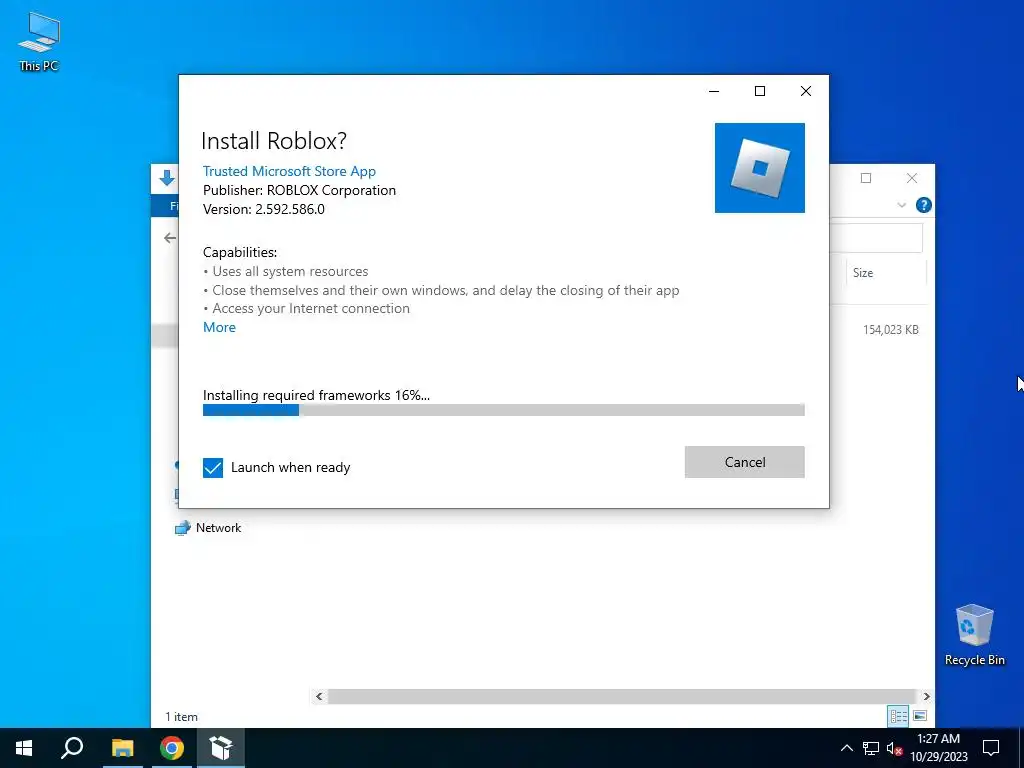Open the muted volume tray icon

894,748
